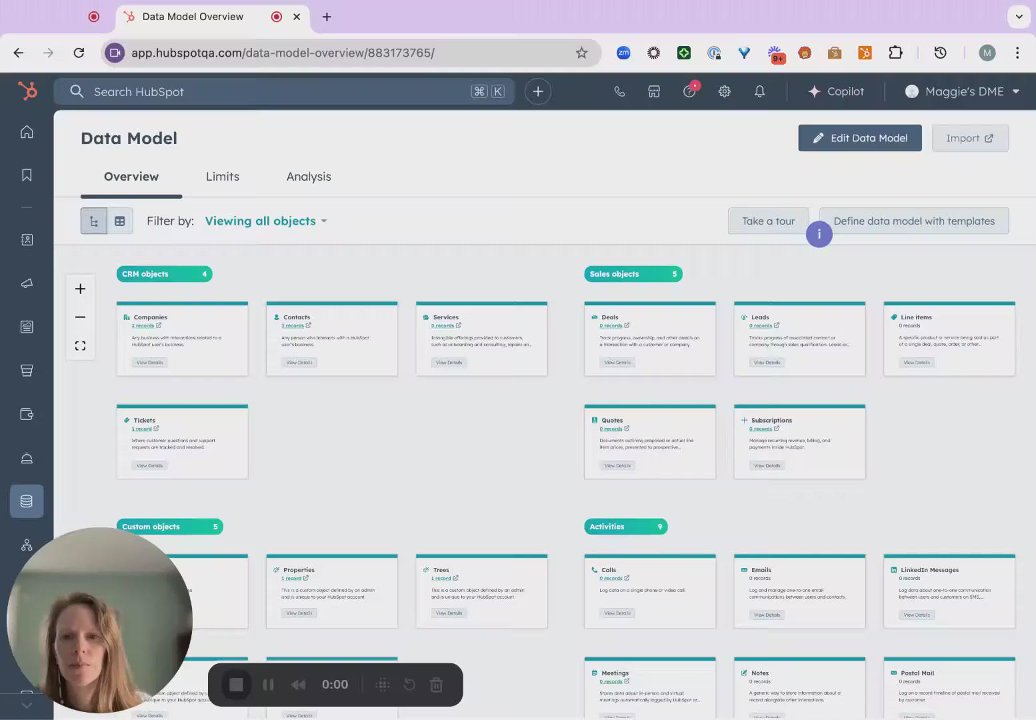Open the Service bell icon in the sidebar
This screenshot has width=1036, height=720.
point(26,458)
